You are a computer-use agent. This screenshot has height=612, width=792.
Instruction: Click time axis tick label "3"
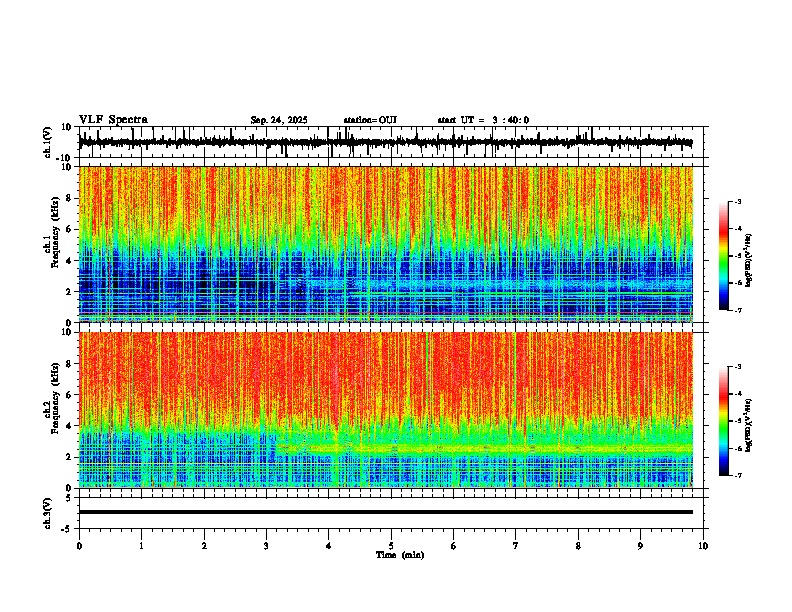click(266, 546)
